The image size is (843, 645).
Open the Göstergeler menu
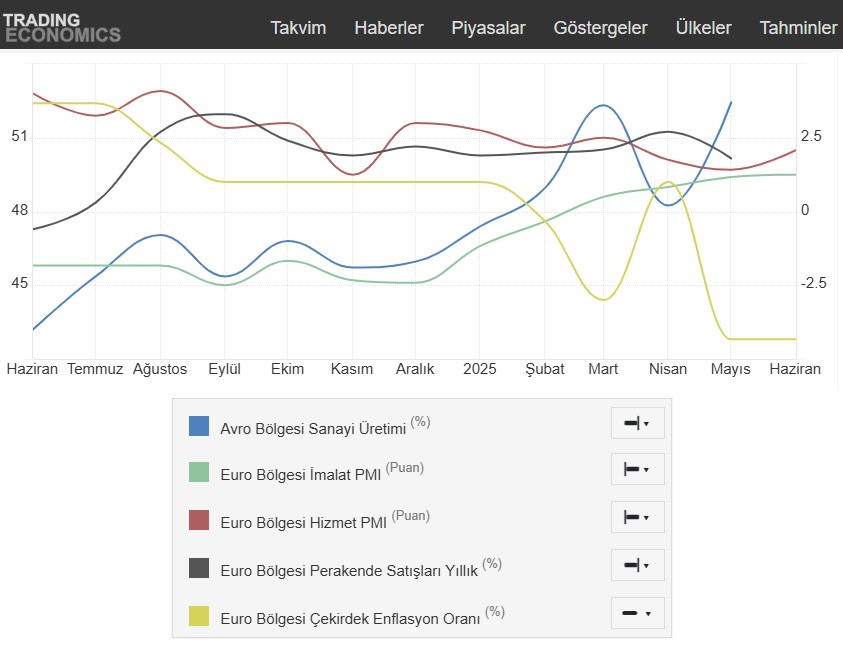[601, 28]
